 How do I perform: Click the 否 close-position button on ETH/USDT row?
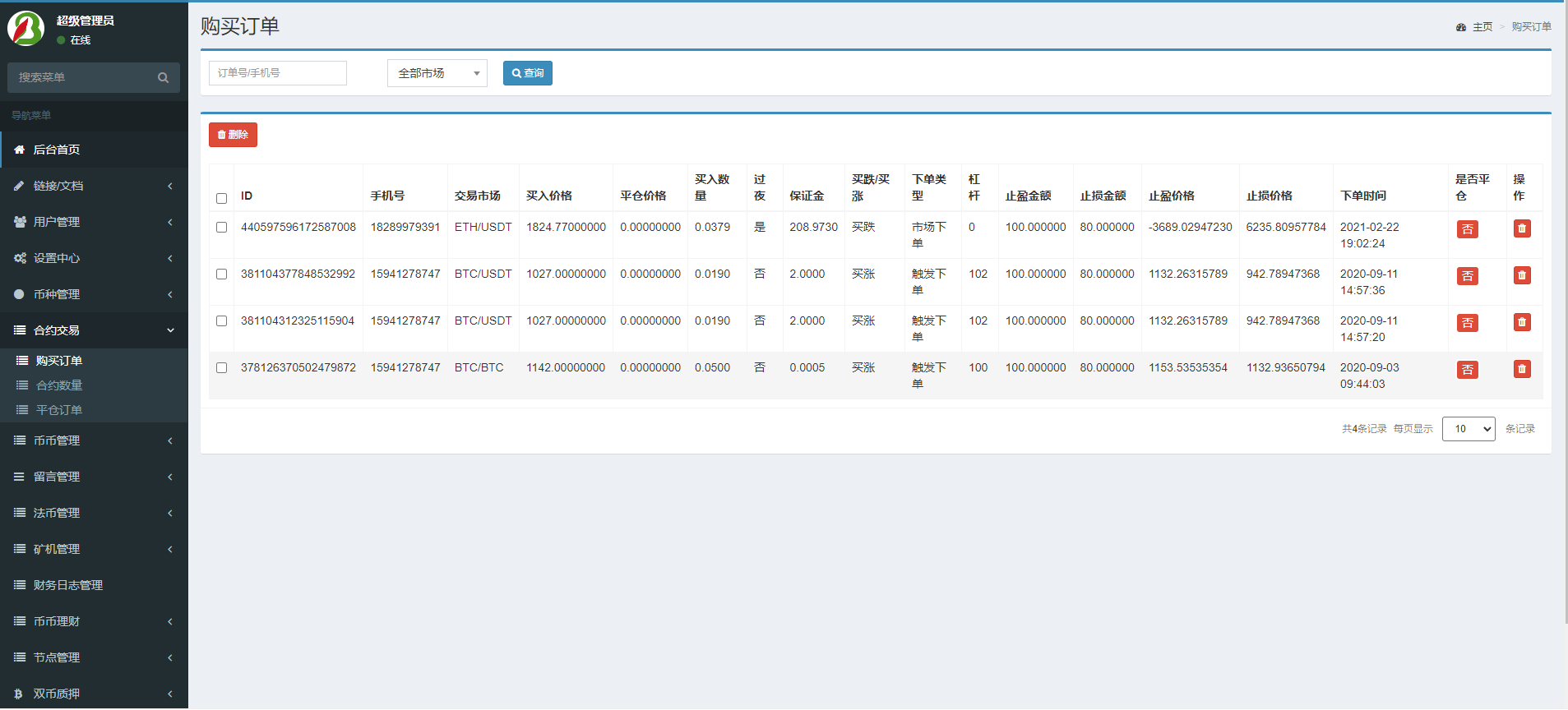(x=1467, y=229)
